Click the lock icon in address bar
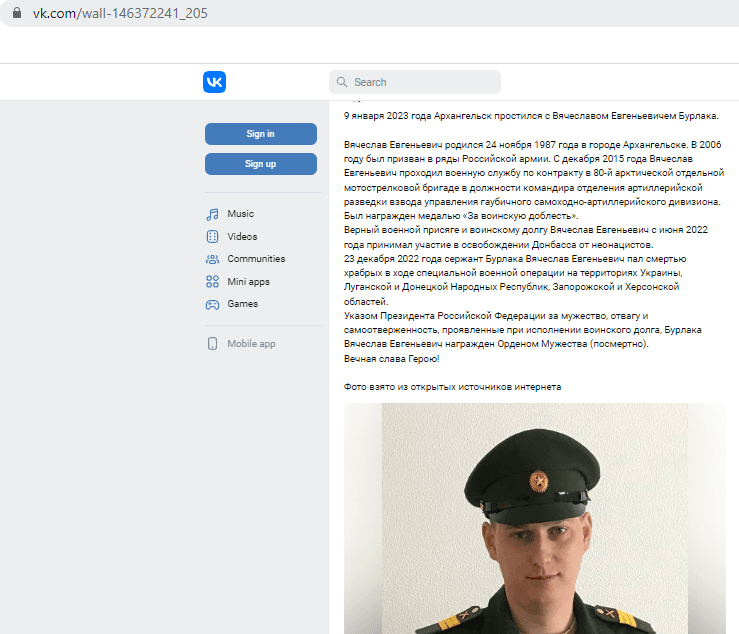The height and width of the screenshot is (634, 739). click(17, 13)
